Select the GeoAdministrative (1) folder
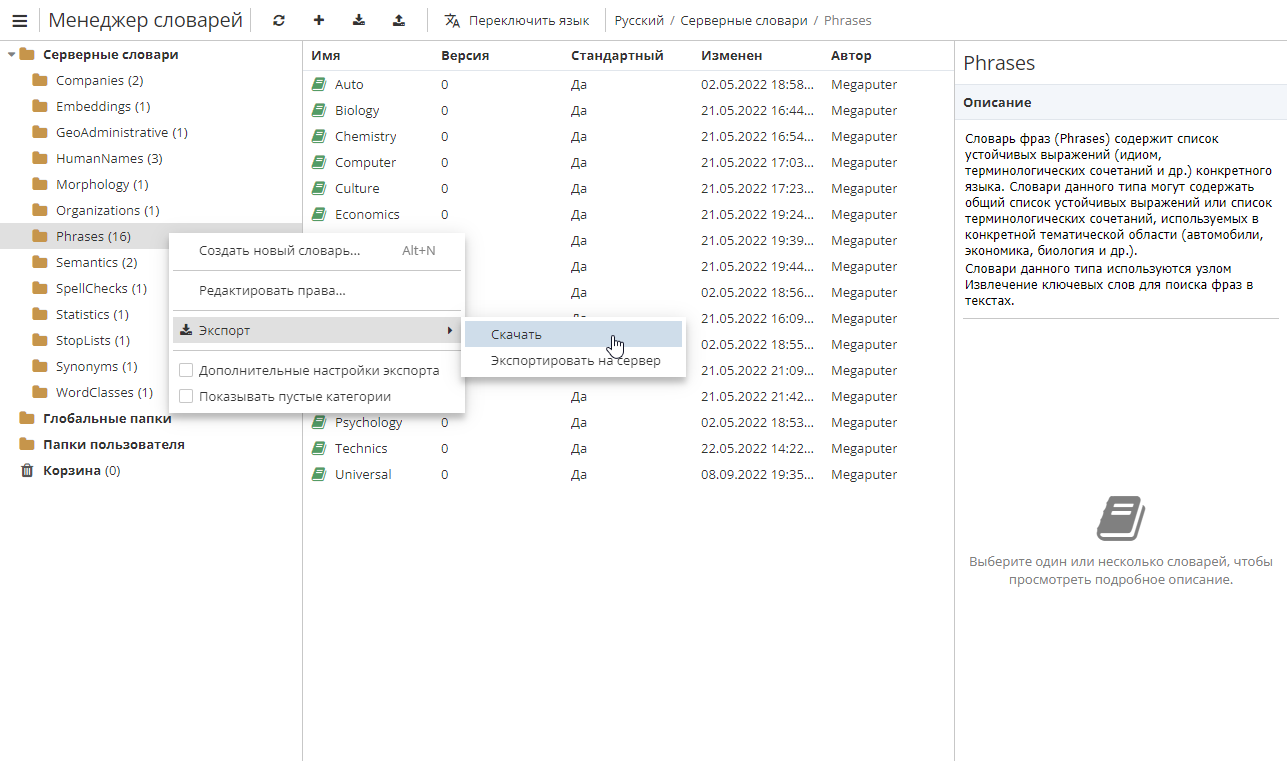This screenshot has width=1287, height=761. tap(122, 132)
